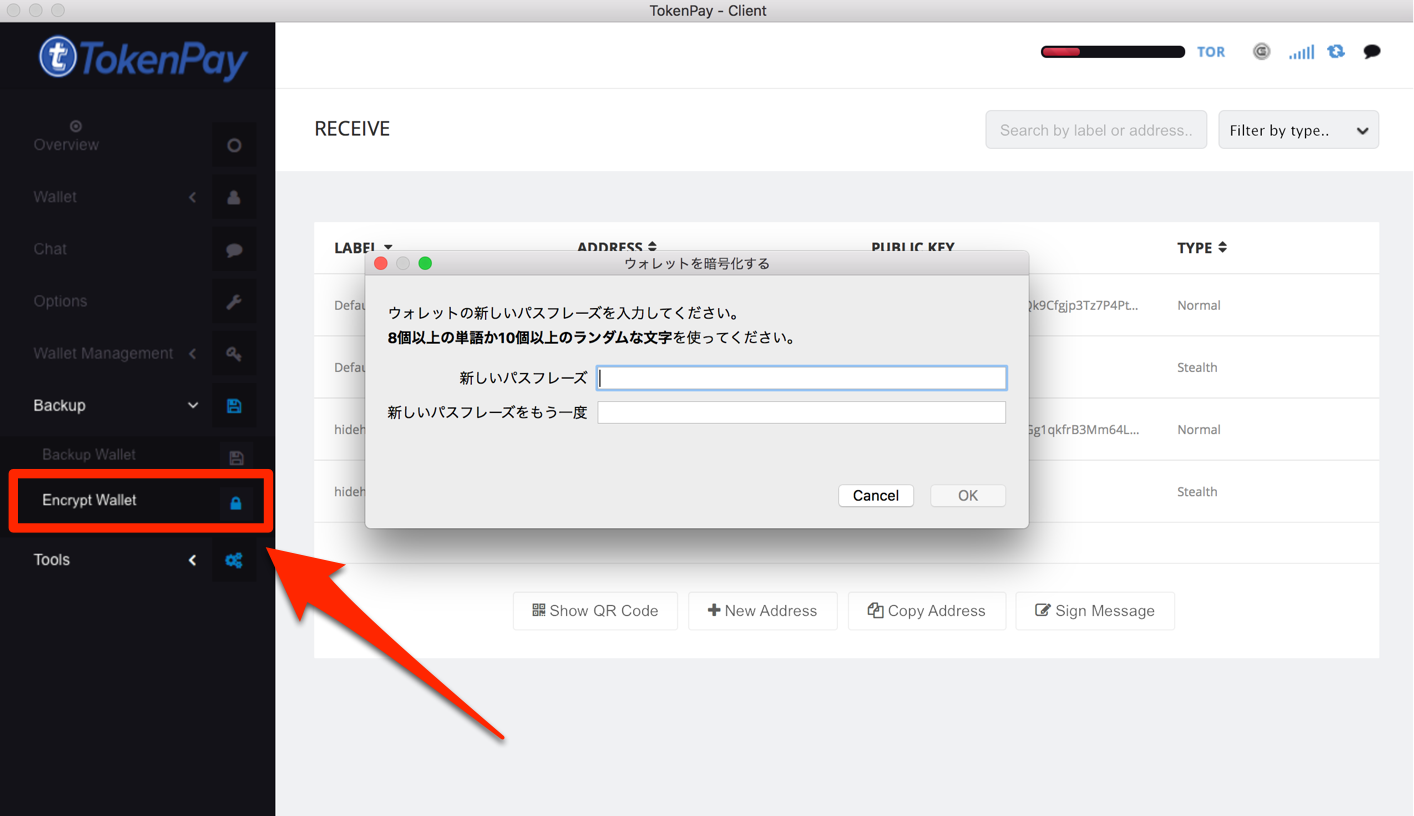Click the Tools gears icon
The height and width of the screenshot is (816, 1414).
point(234,561)
